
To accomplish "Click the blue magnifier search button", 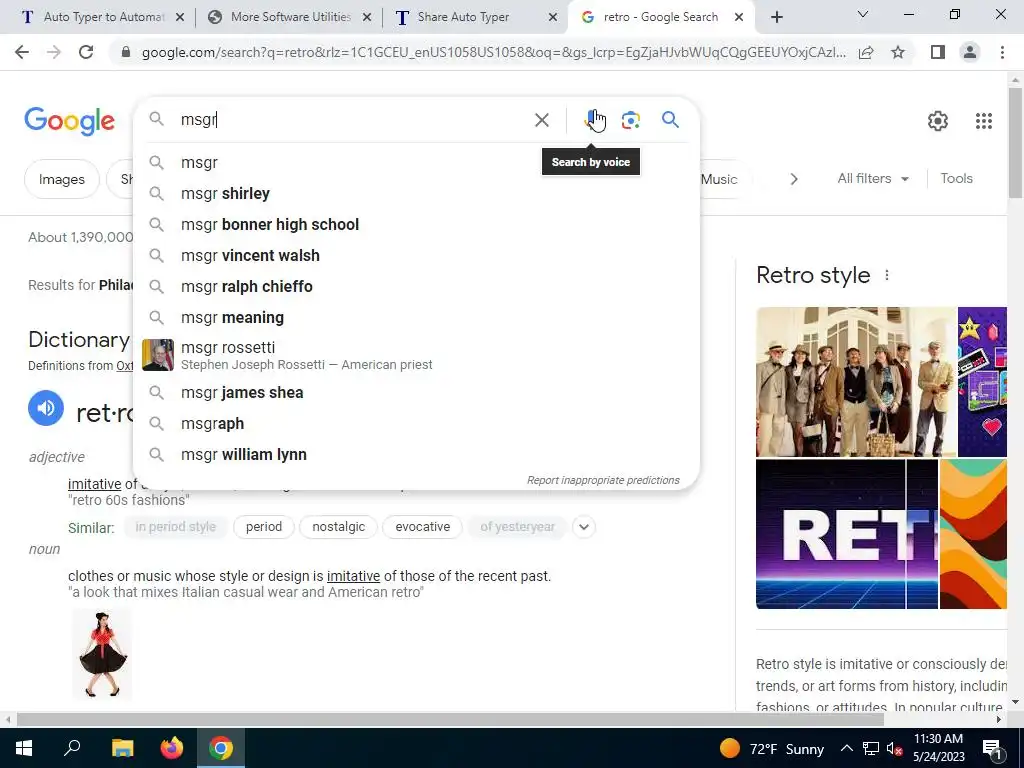I will (x=670, y=120).
